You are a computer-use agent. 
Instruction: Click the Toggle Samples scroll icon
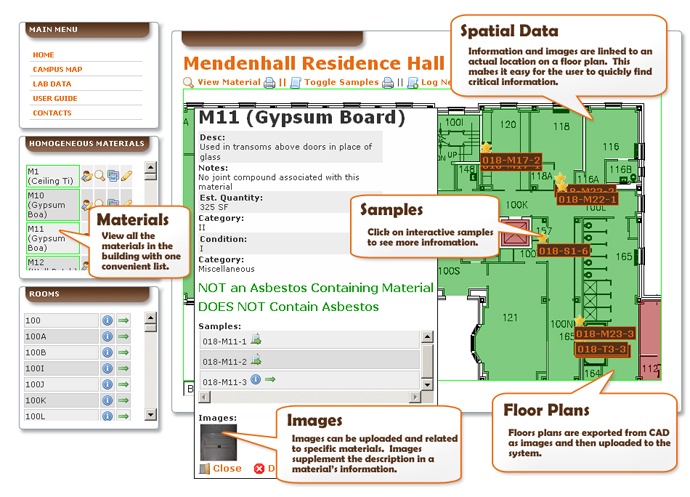click(296, 83)
